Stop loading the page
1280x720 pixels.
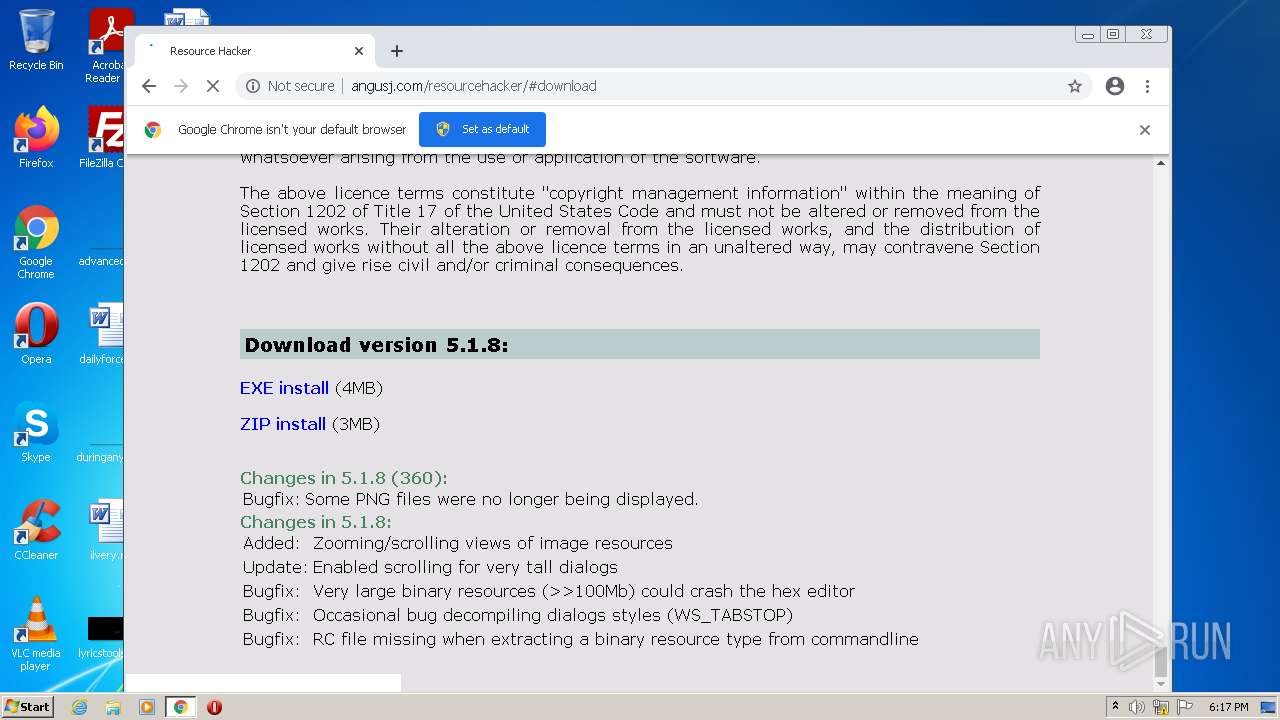pos(213,86)
